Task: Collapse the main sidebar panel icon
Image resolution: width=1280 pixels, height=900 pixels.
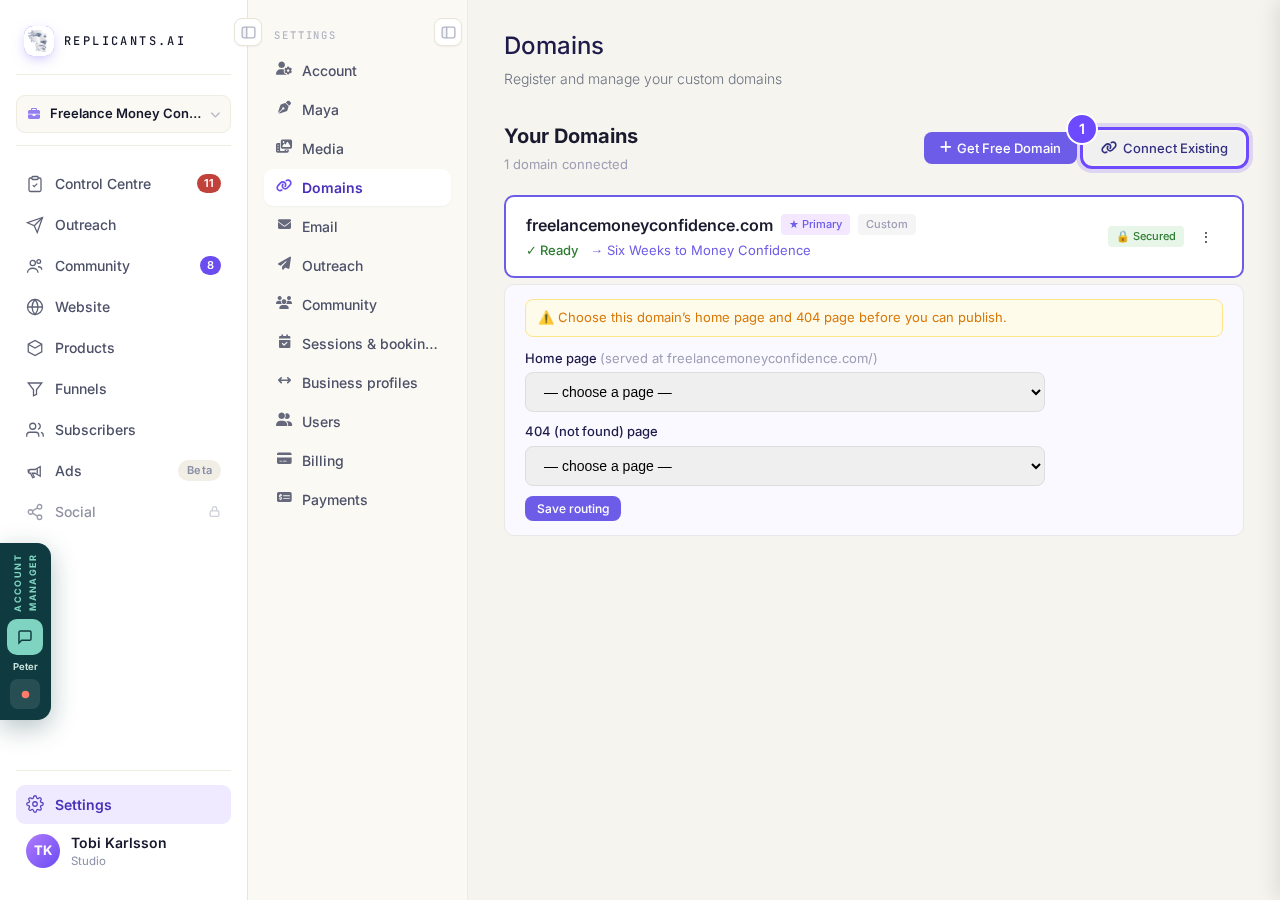Action: pyautogui.click(x=248, y=32)
